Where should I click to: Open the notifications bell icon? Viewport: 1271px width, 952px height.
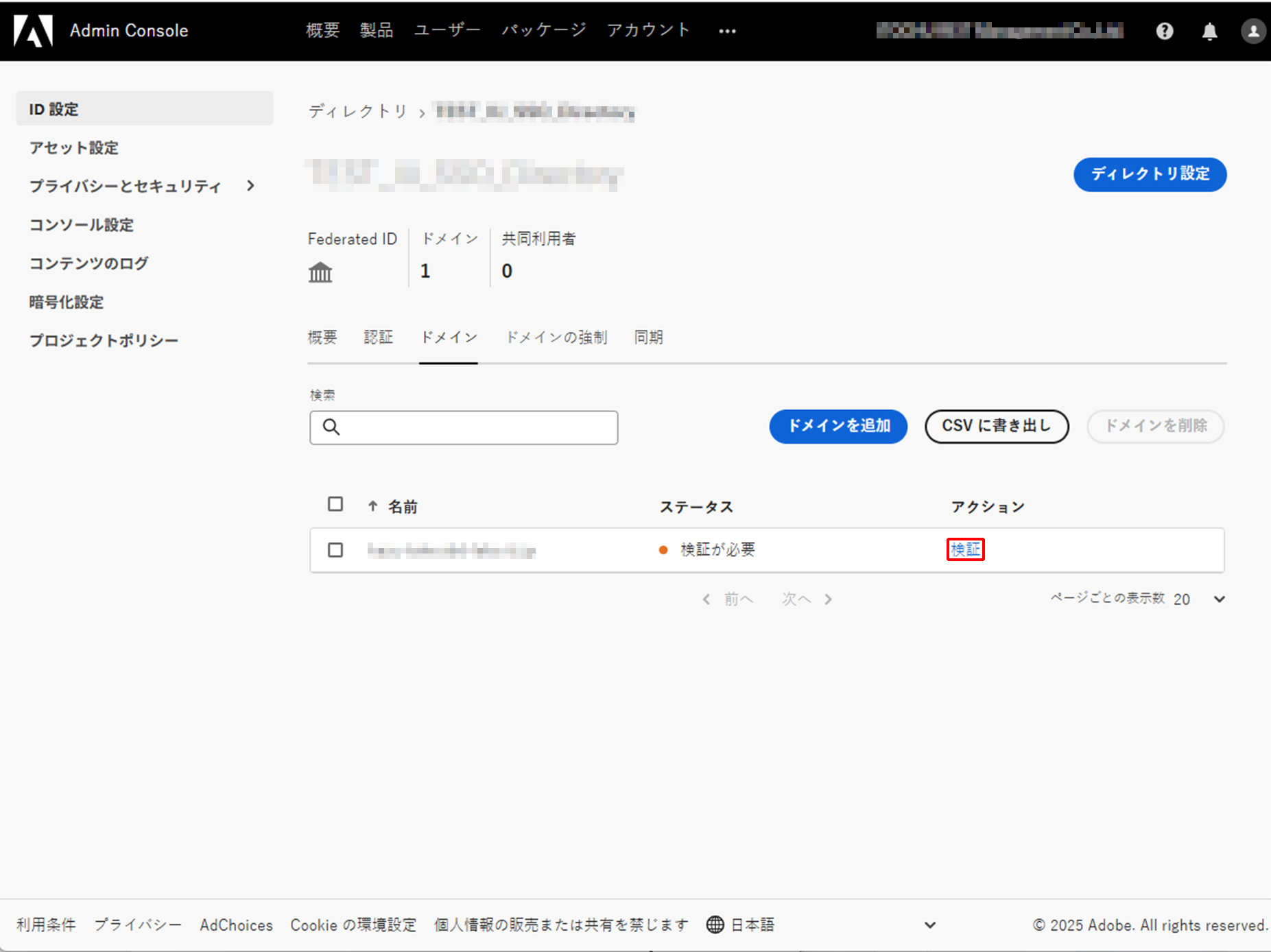tap(1209, 31)
